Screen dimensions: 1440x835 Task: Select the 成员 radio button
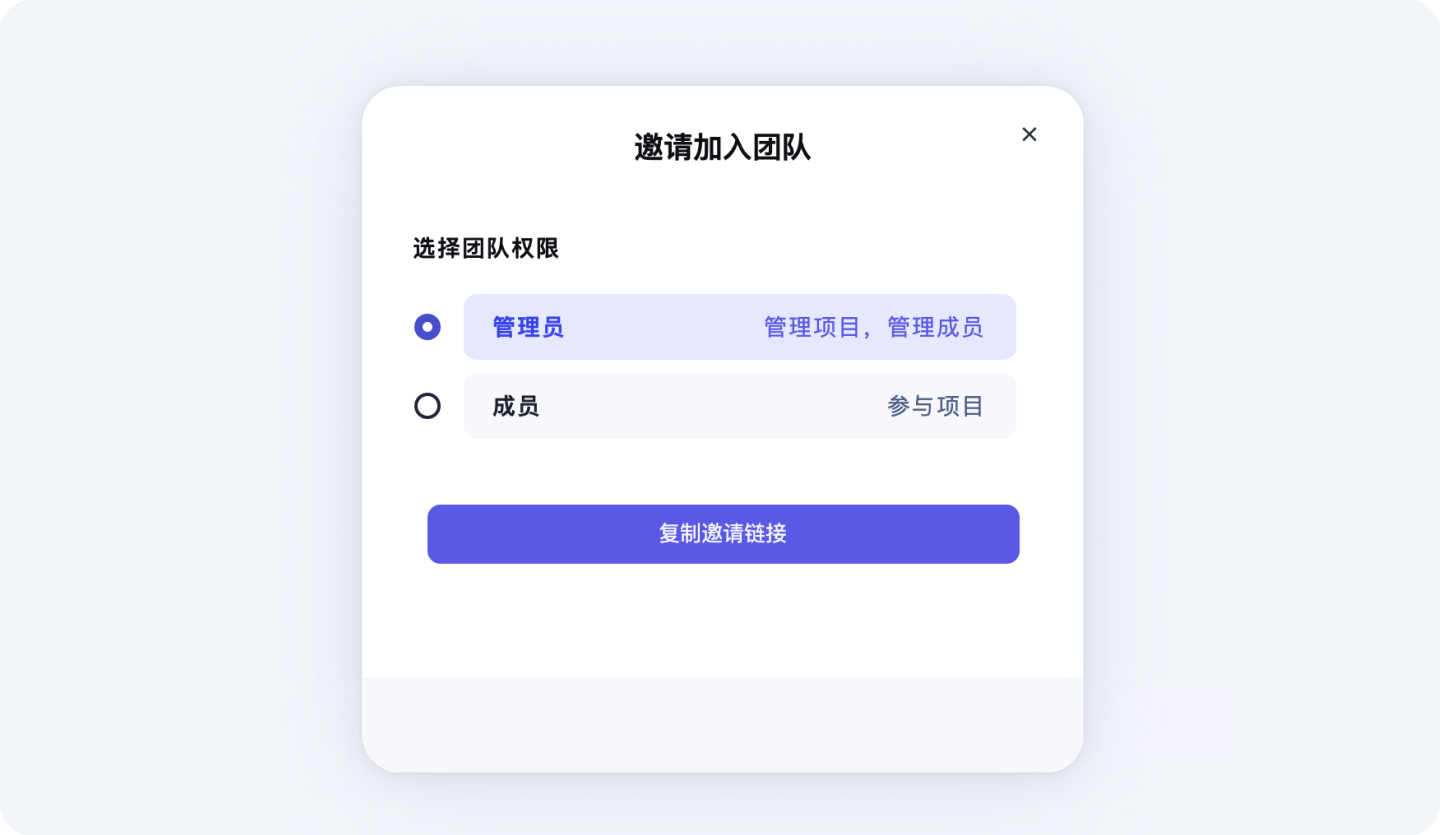427,406
